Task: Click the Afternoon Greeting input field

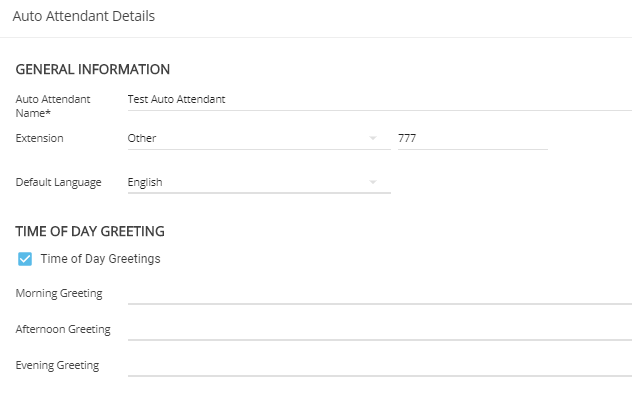Action: 380,330
